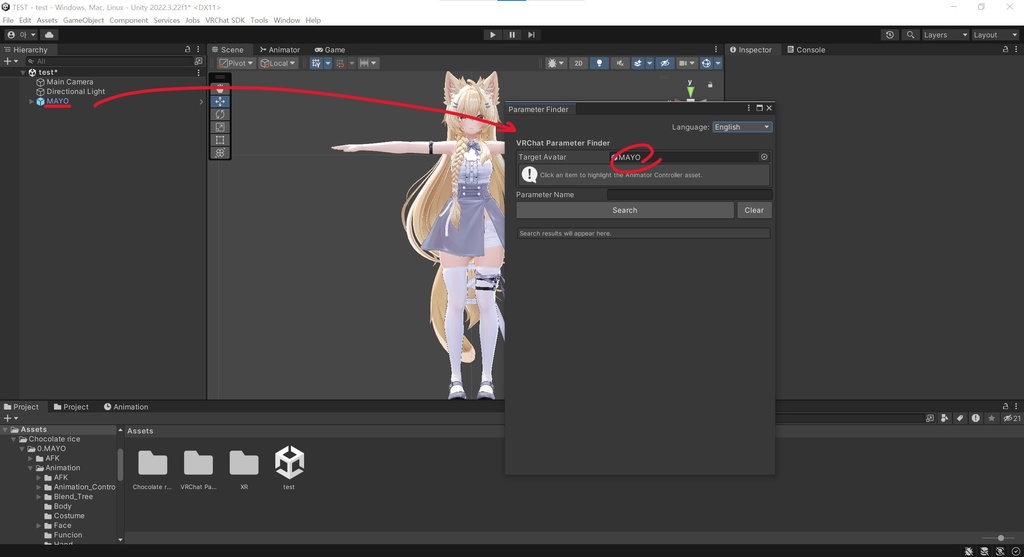
Task: Click the open-in-search icon in Project search bar
Action: pos(930,418)
